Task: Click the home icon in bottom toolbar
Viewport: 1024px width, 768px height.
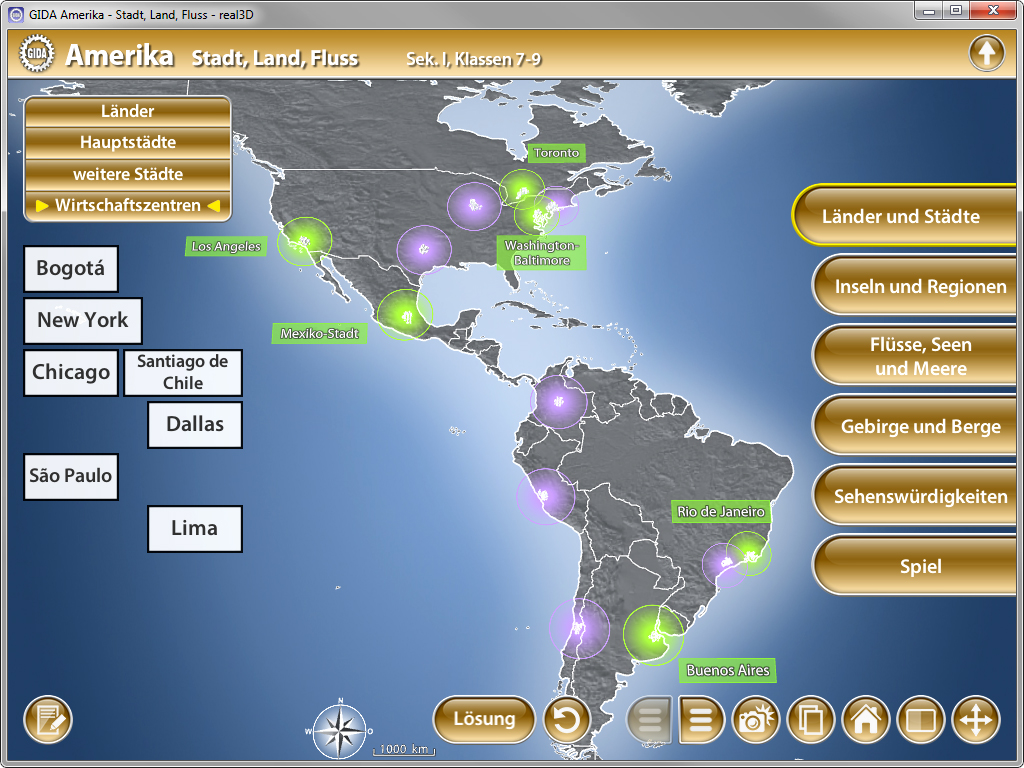Action: tap(866, 719)
